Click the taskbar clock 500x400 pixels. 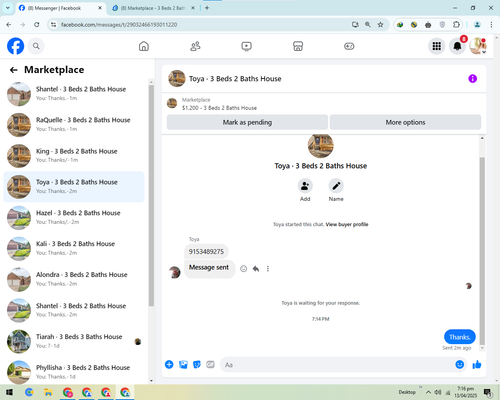465,392
